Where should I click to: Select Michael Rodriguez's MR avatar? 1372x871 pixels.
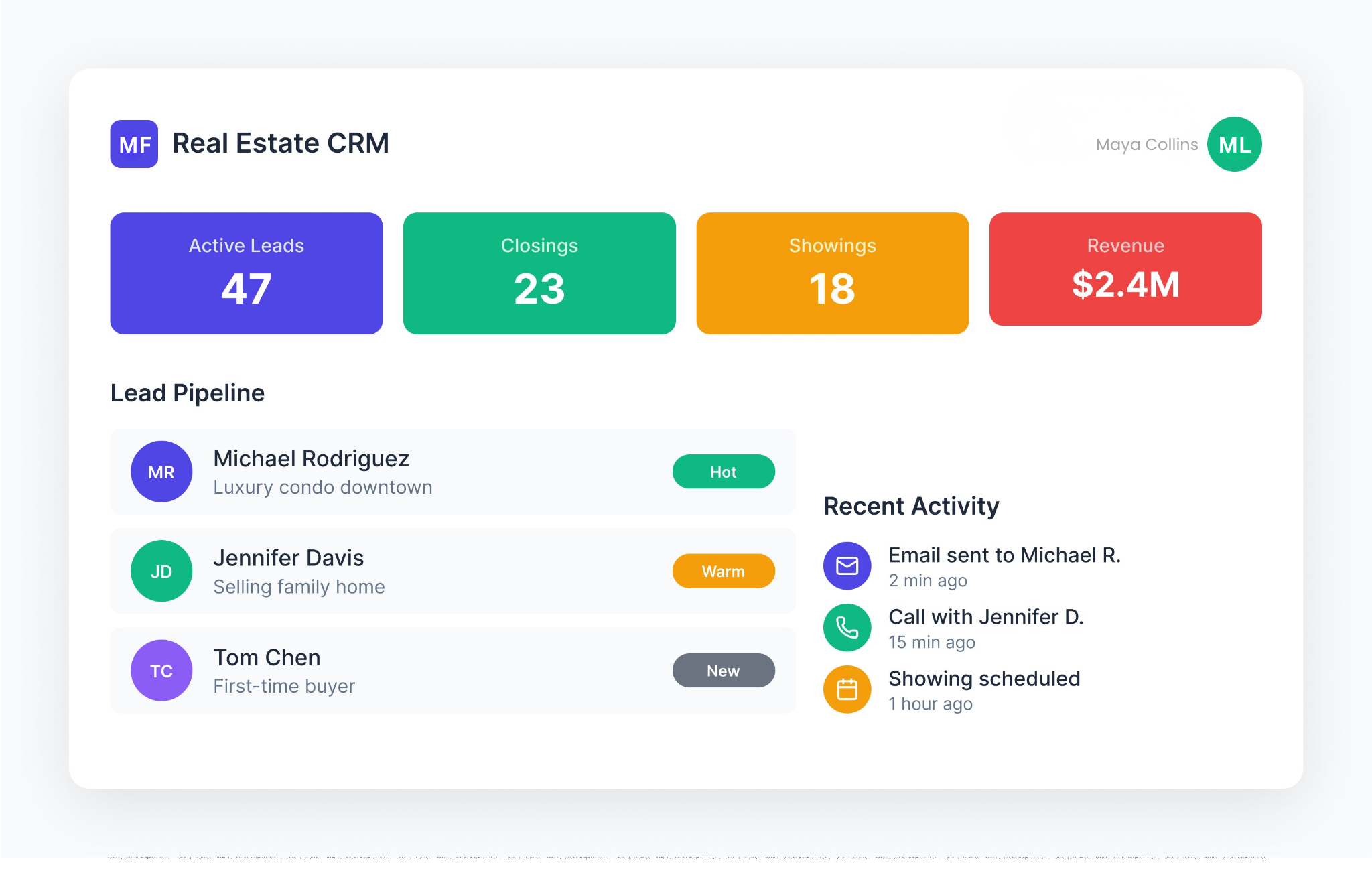161,471
